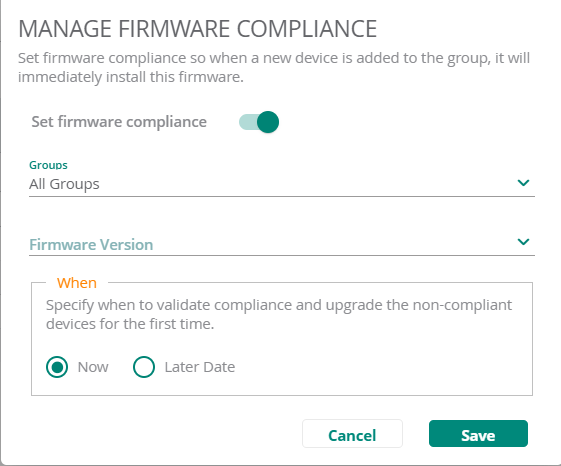The height and width of the screenshot is (466, 561).
Task: Click the Firmware Version chevron arrow
Action: (x=523, y=242)
